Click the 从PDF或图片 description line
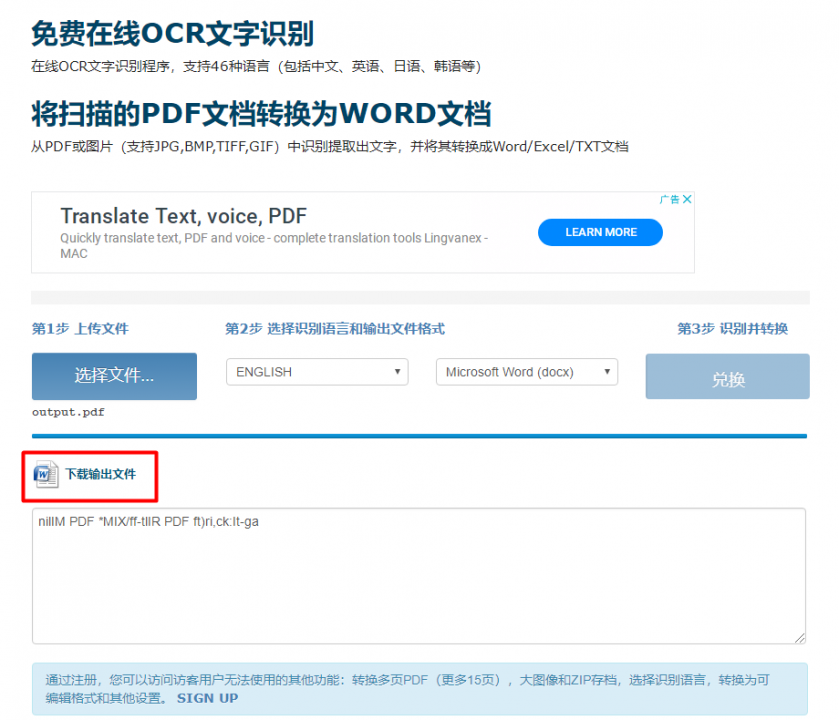This screenshot has height=720, width=839. pos(330,147)
